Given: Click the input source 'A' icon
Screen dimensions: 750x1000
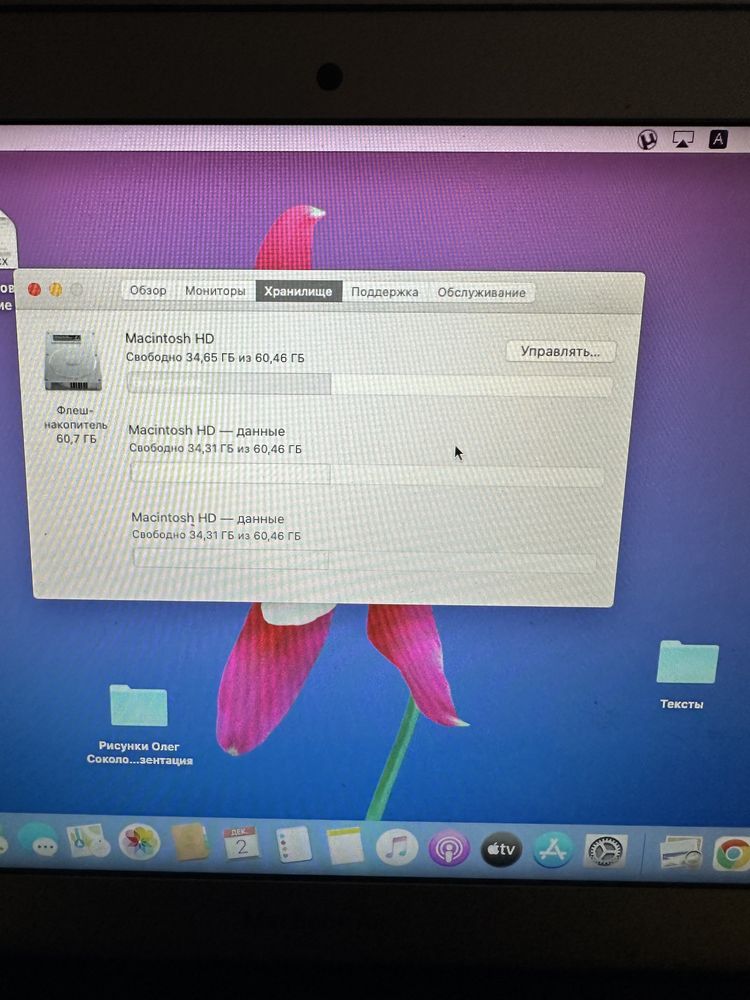Looking at the screenshot, I should 718,139.
